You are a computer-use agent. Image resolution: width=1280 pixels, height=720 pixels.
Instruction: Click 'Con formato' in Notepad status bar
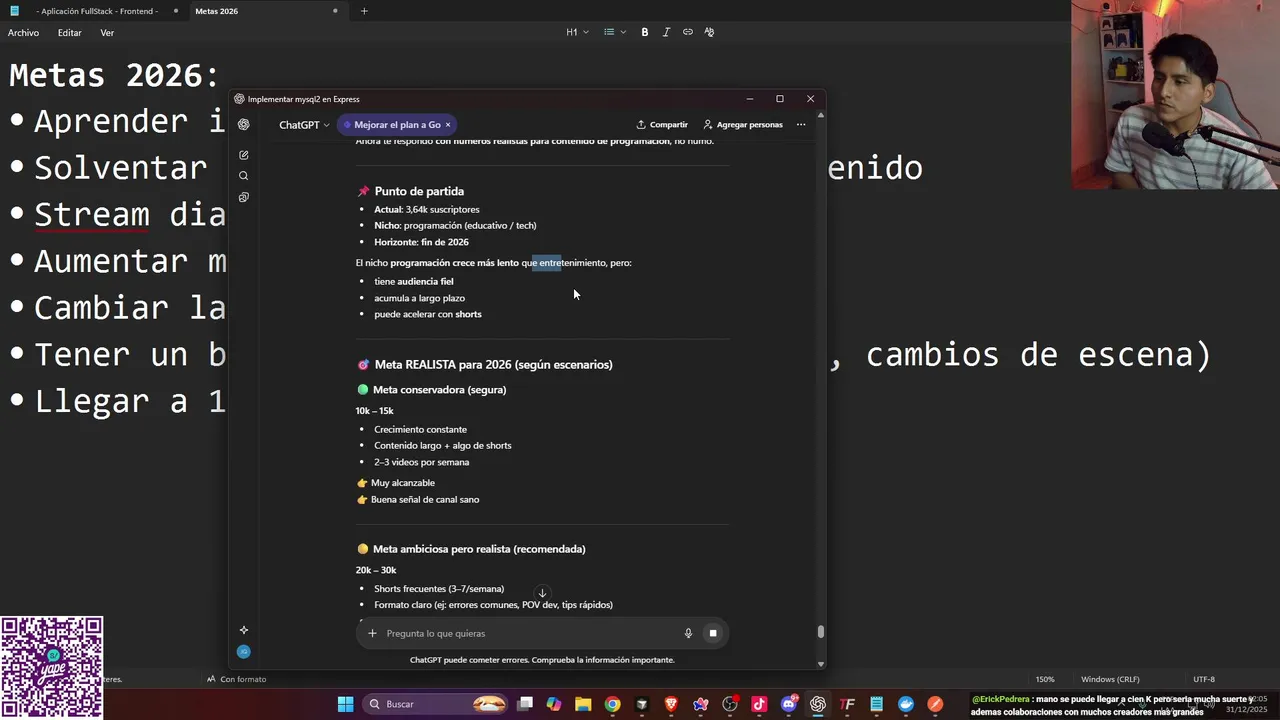tap(237, 679)
